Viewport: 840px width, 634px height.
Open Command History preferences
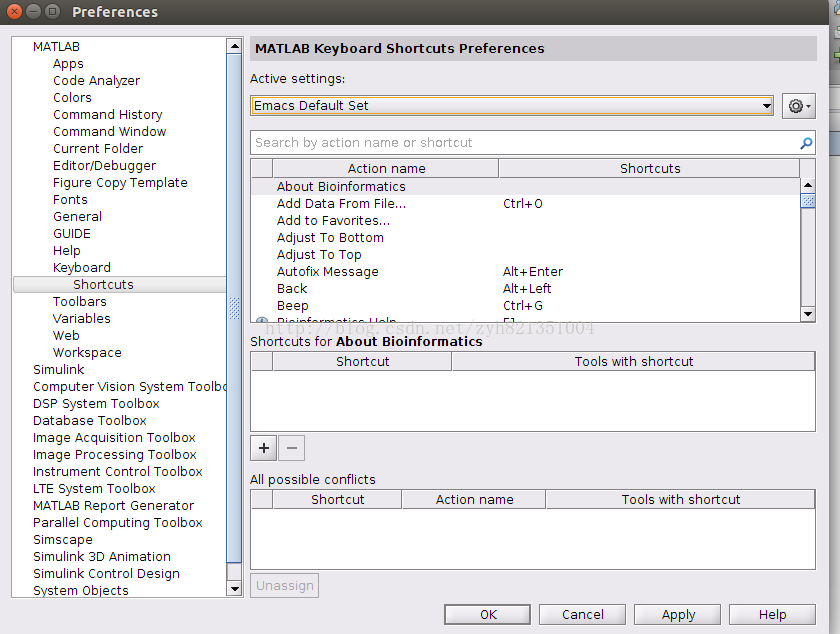point(108,115)
